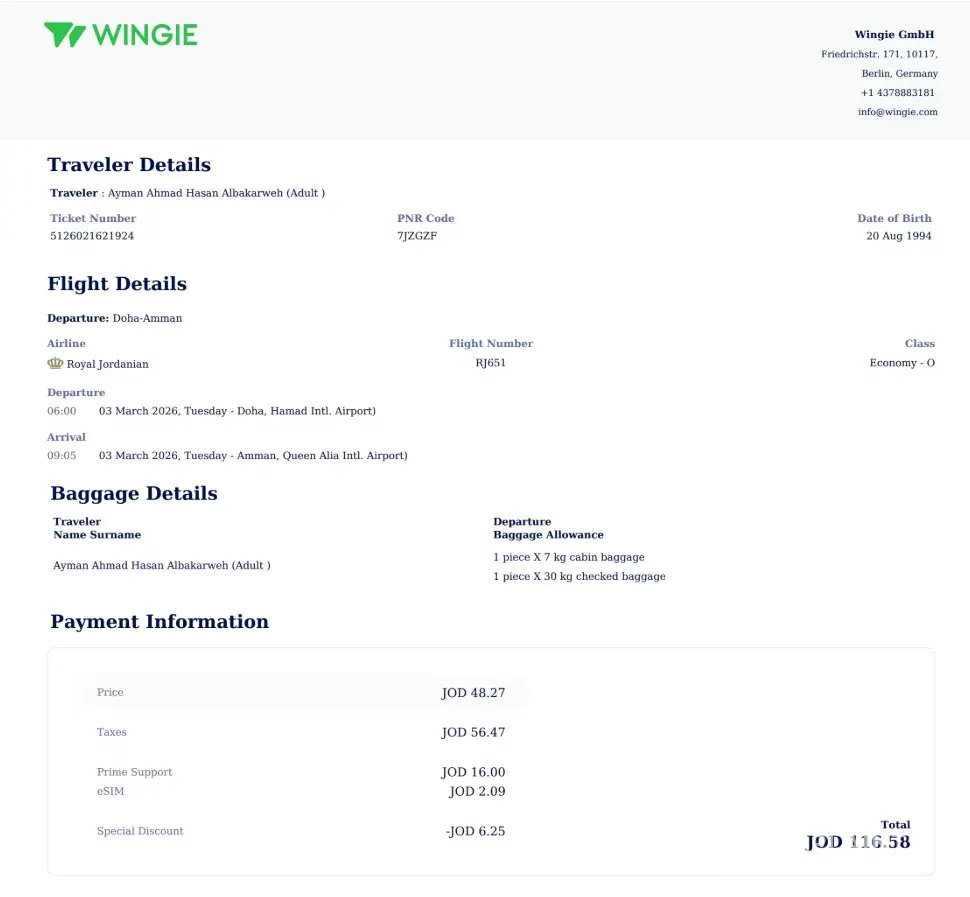
Task: Click the Prime Support label
Action: pos(134,772)
